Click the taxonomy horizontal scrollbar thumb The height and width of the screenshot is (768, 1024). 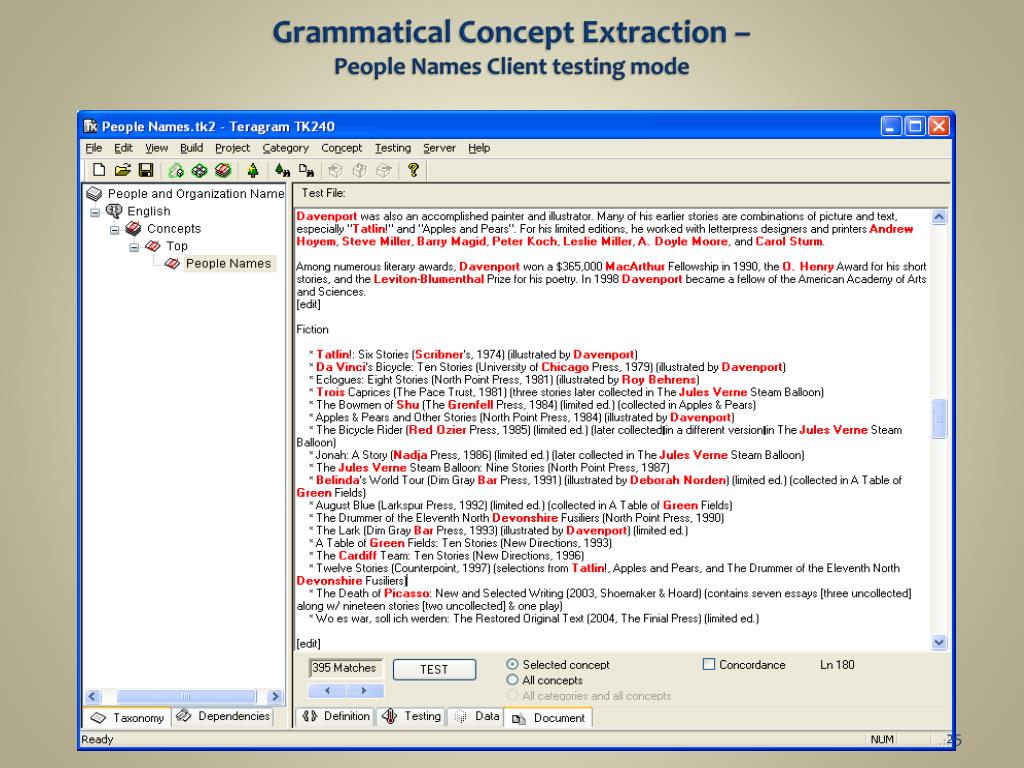pos(186,696)
